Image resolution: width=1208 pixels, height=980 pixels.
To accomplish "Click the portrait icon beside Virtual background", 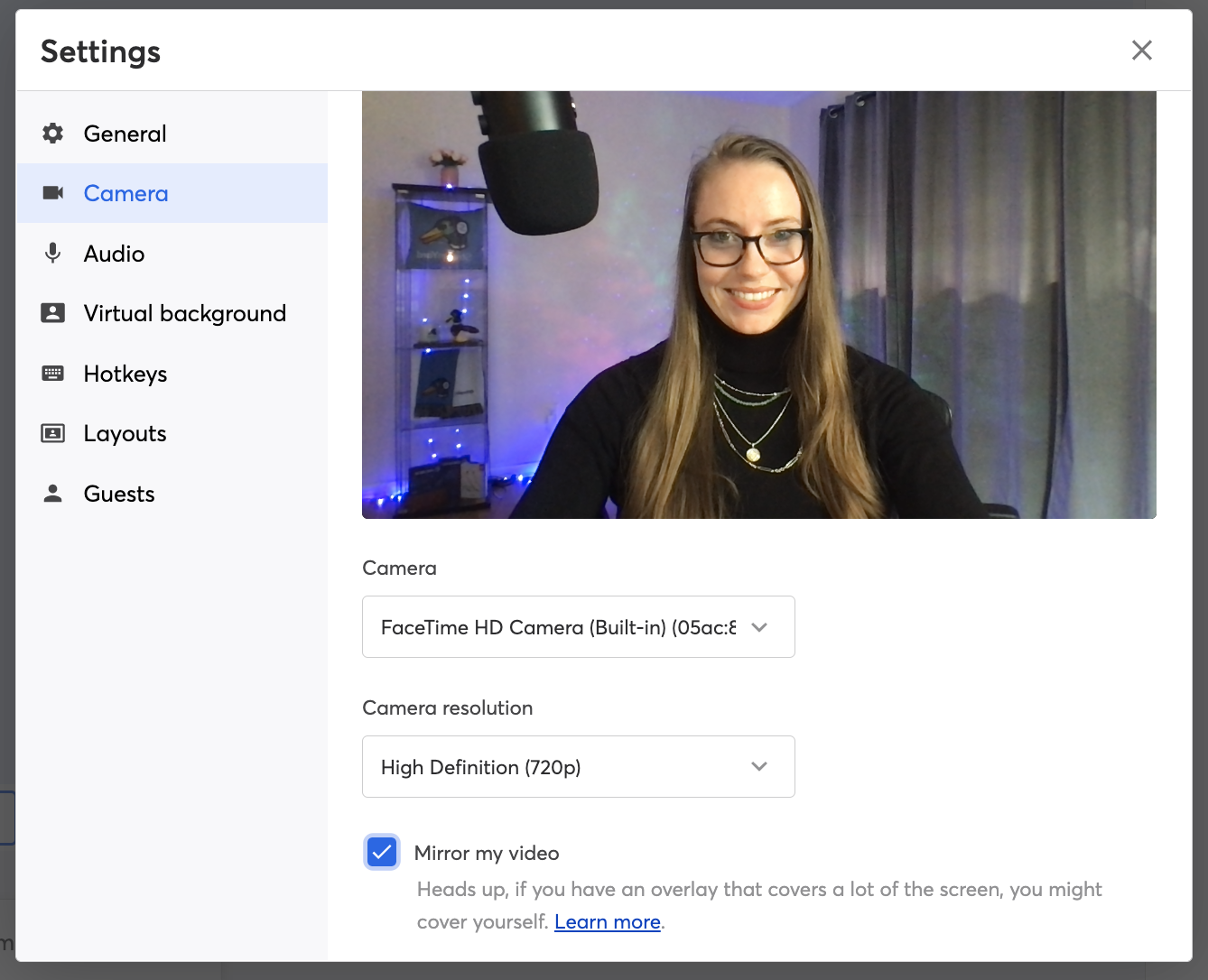I will (52, 312).
